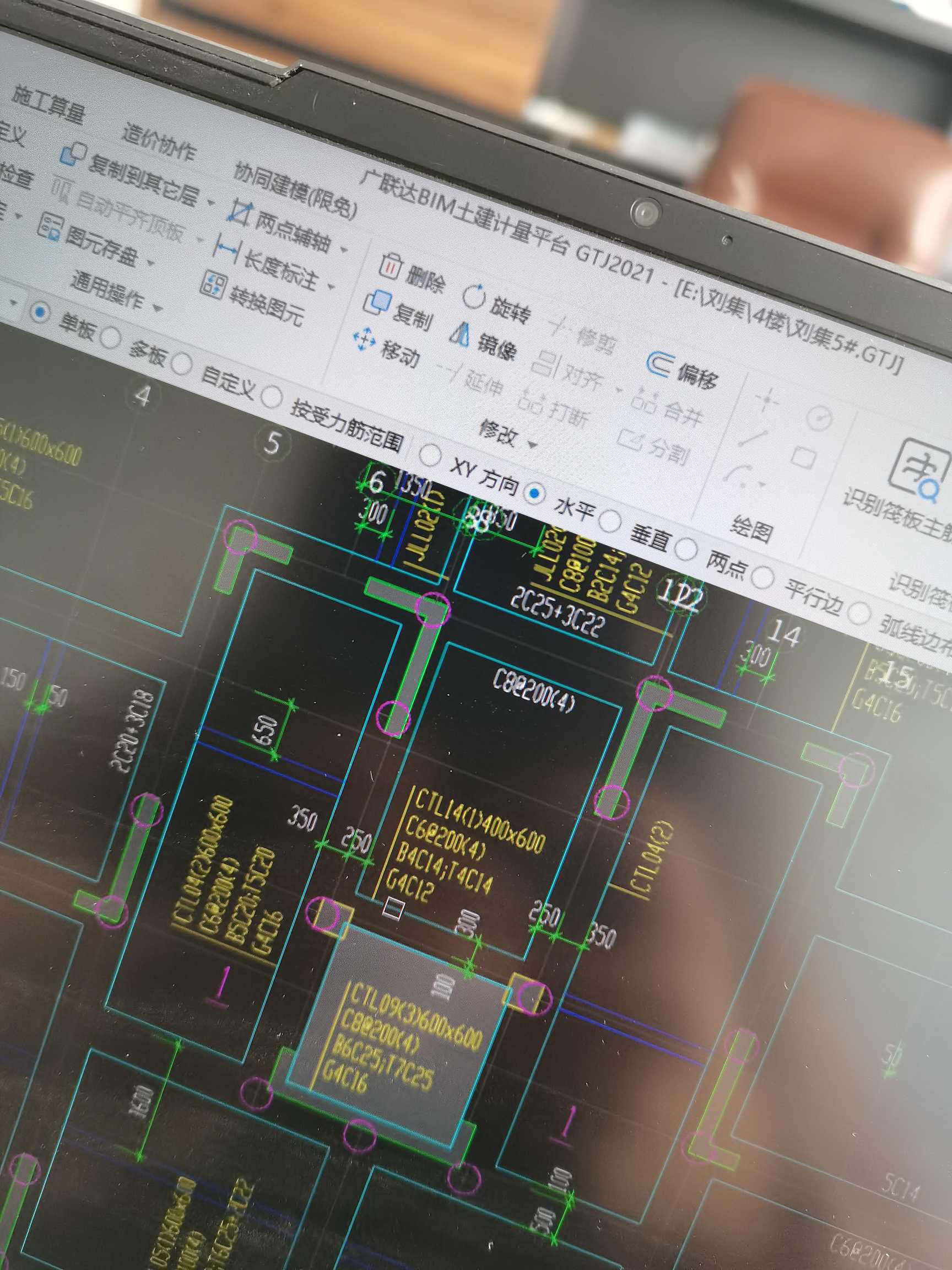Click the 镜像 button label

pos(497,346)
